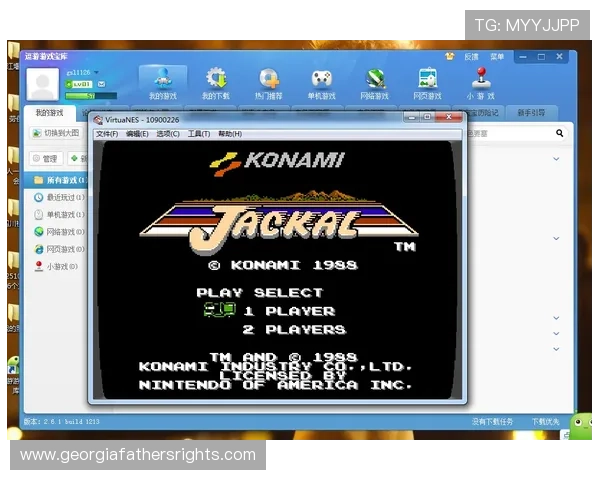Open 网页游戏 web games toolbar icon
This screenshot has width=600, height=480.
(x=427, y=83)
